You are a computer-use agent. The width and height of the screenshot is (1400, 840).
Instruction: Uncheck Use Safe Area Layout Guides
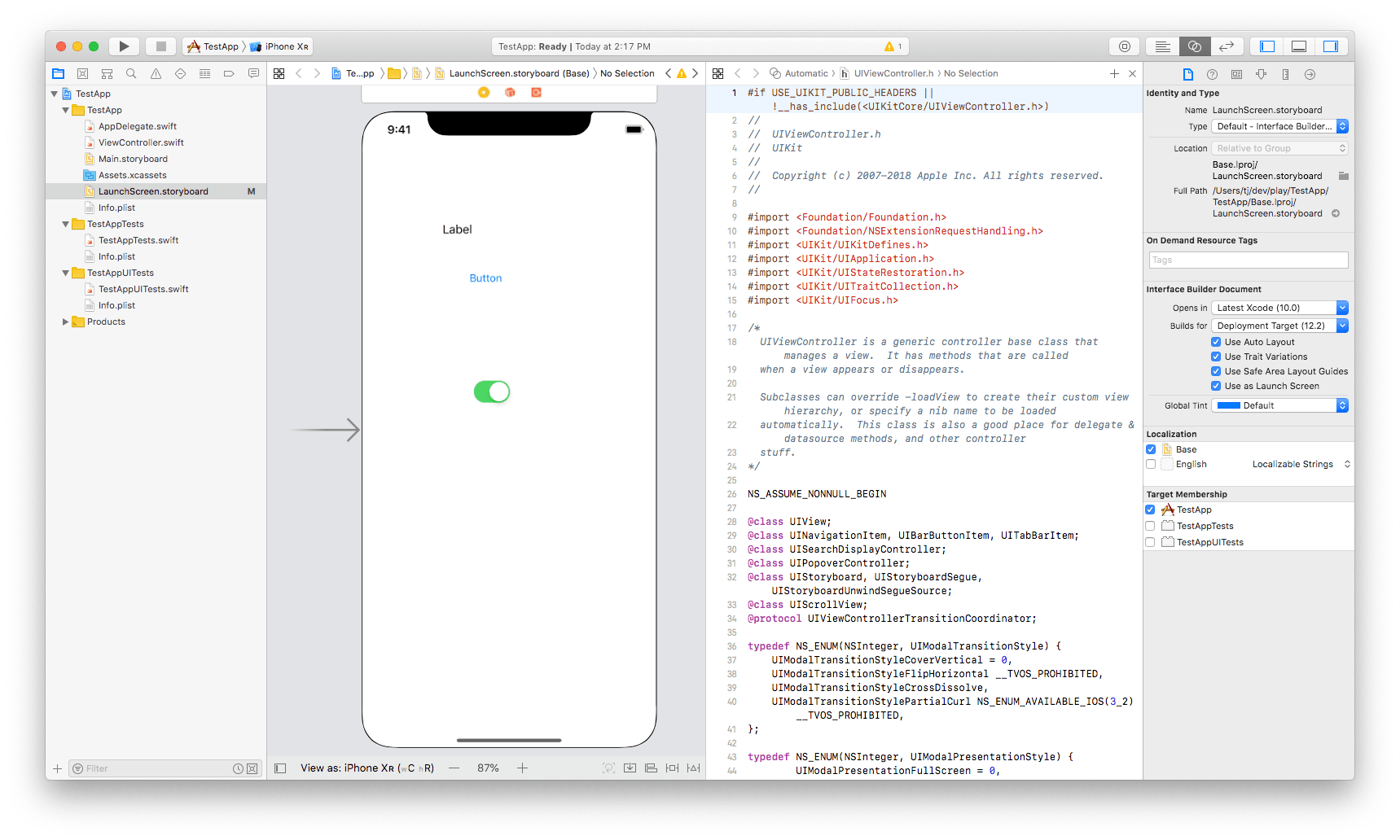pyautogui.click(x=1216, y=370)
